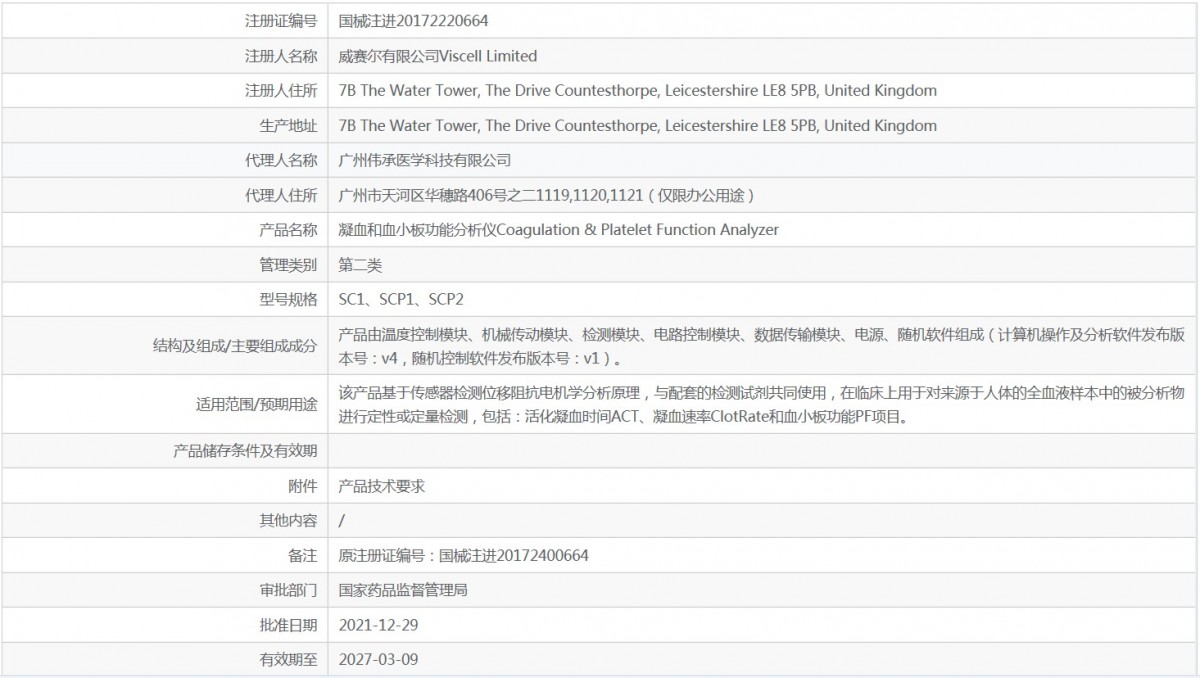
Task: Select the 附件 label
Action: [302, 486]
